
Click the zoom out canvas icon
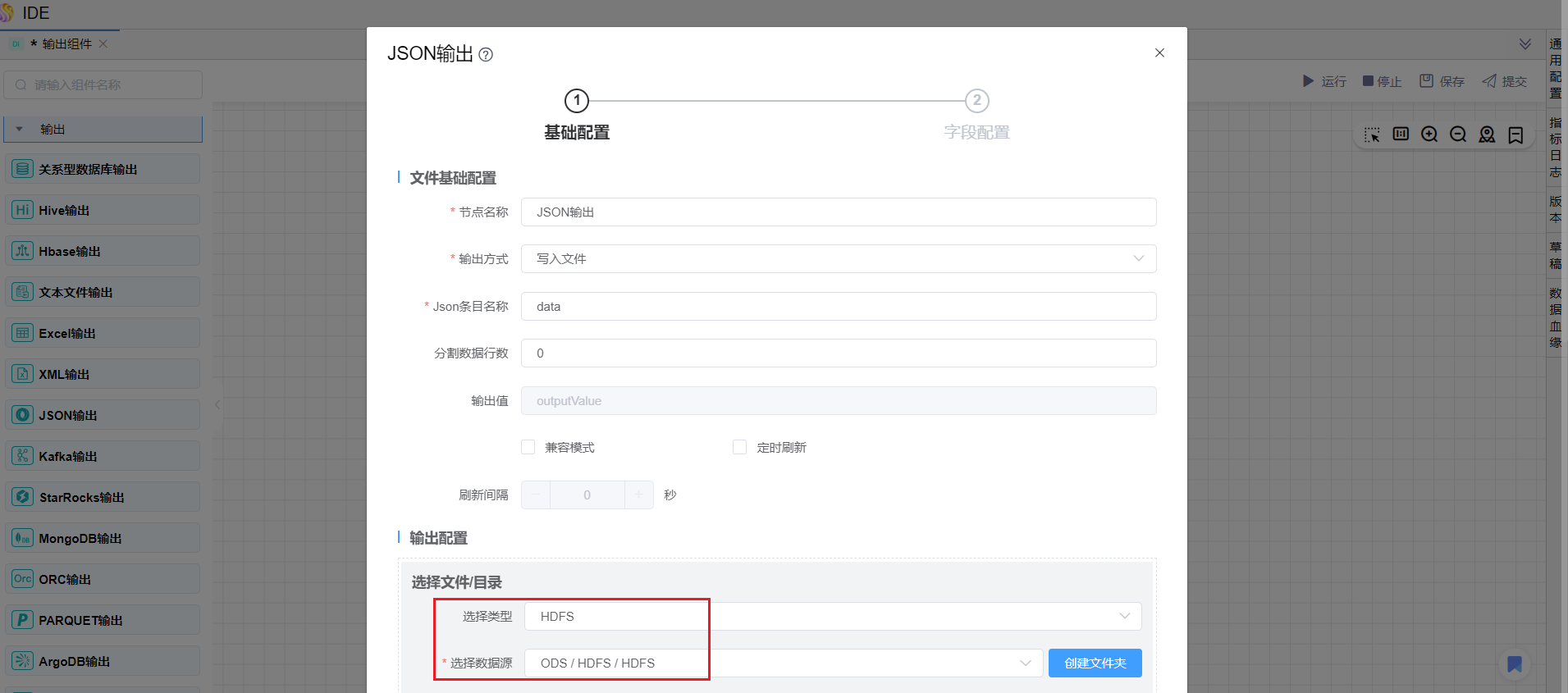[x=1458, y=134]
